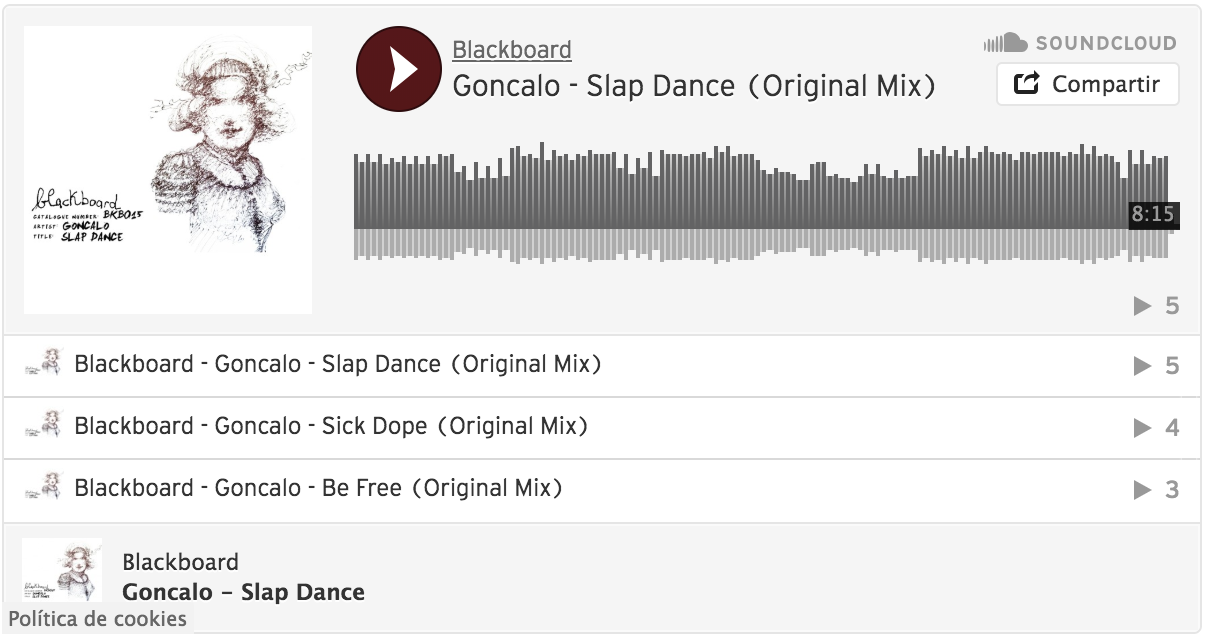The width and height of the screenshot is (1206, 638).
Task: Select Sick Dope in the playlist
Action: [x=602, y=428]
